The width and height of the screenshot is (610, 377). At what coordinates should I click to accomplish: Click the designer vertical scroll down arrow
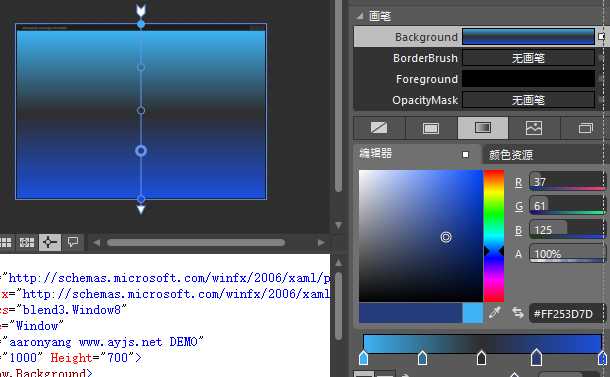[338, 226]
